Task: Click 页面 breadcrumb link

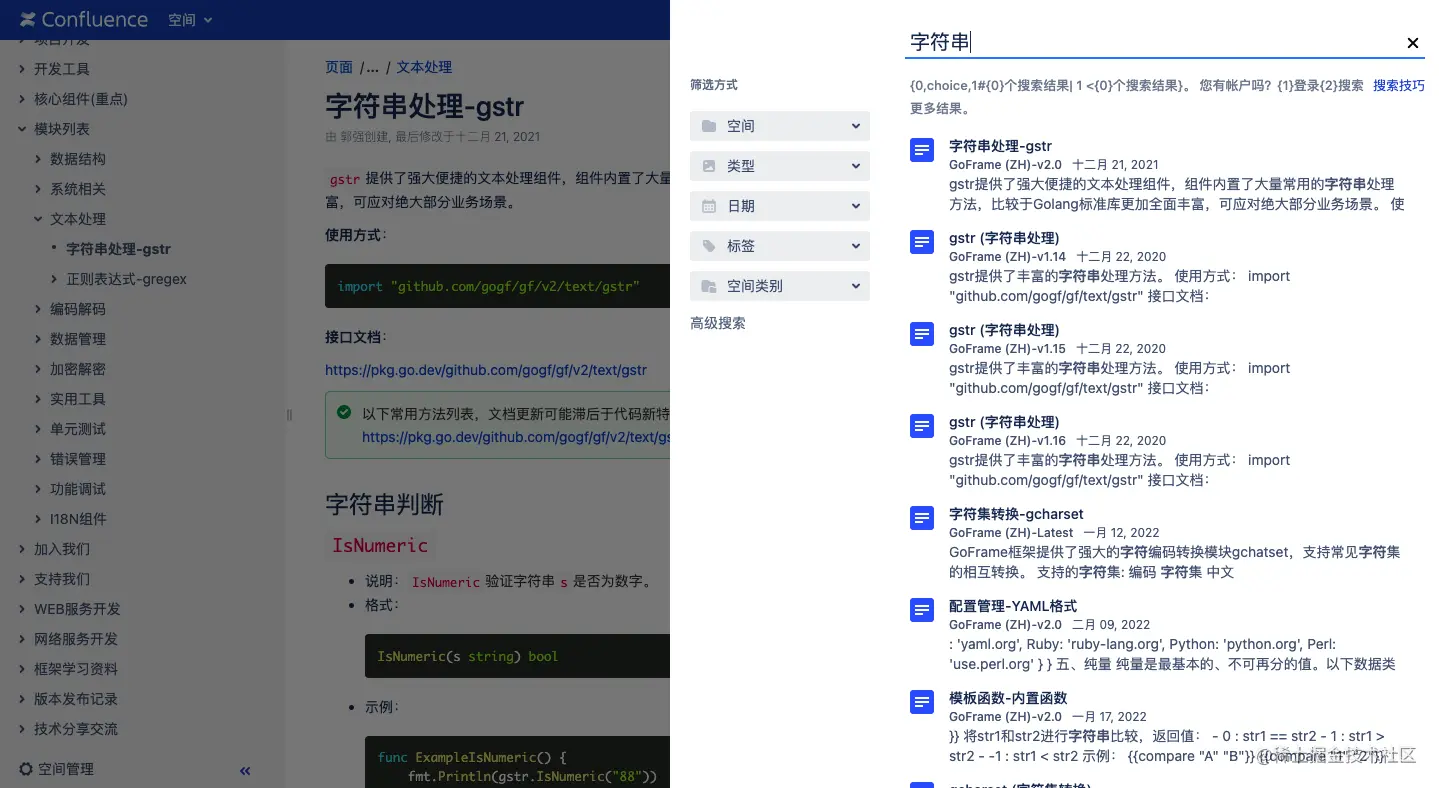Action: [339, 67]
